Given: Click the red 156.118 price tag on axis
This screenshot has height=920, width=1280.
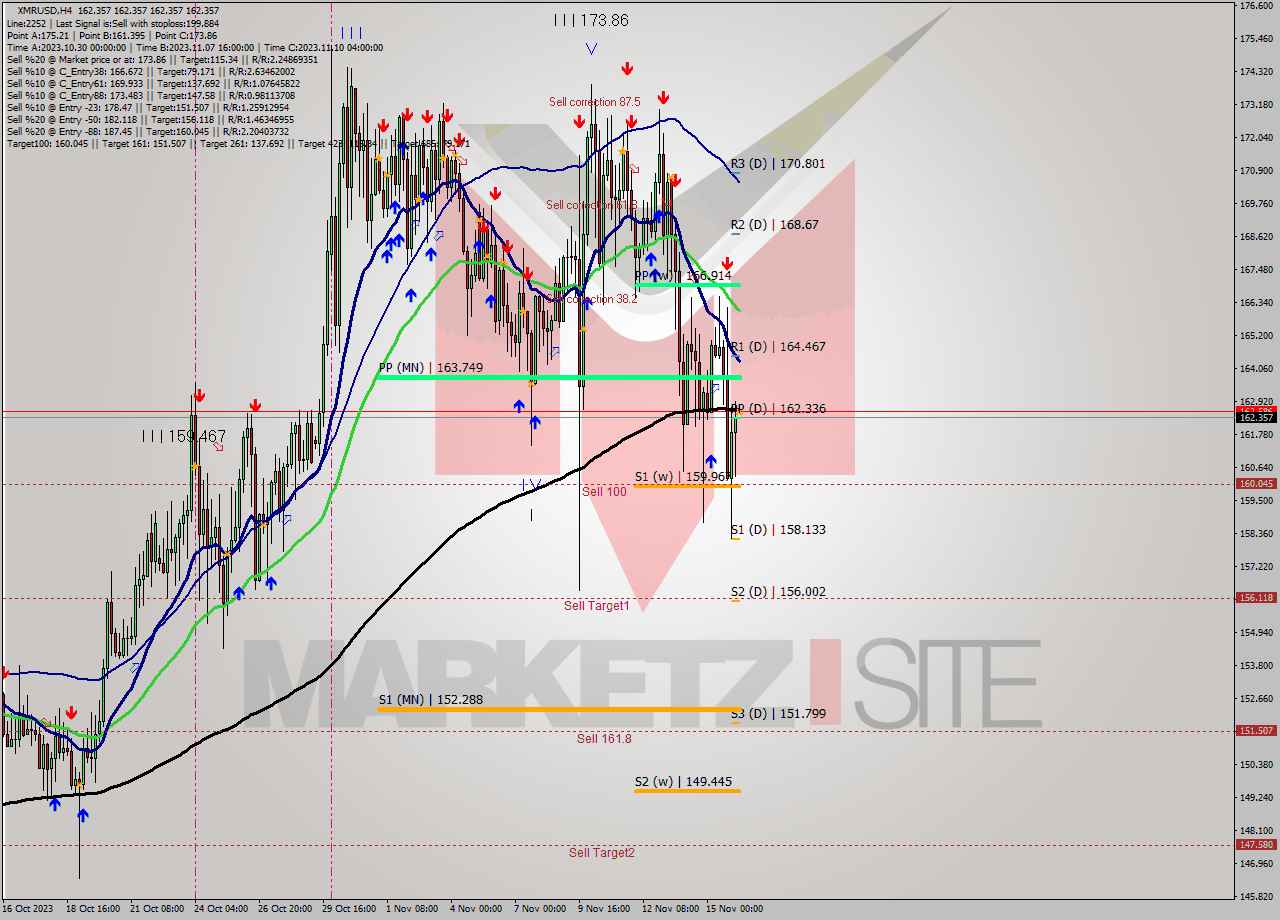Looking at the screenshot, I should pos(1257,597).
